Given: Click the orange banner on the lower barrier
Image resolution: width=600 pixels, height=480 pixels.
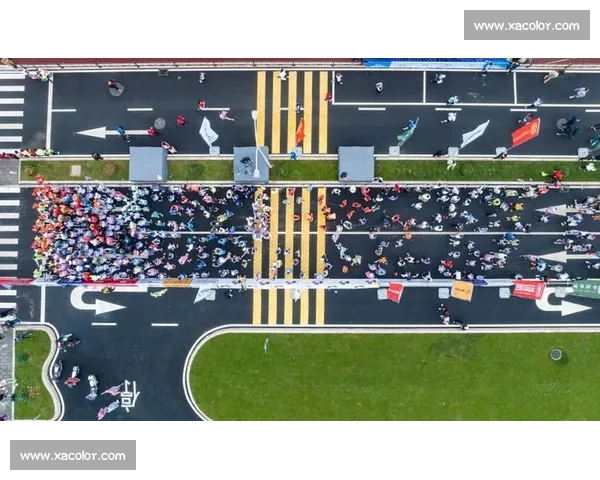Looking at the screenshot, I should 461,291.
